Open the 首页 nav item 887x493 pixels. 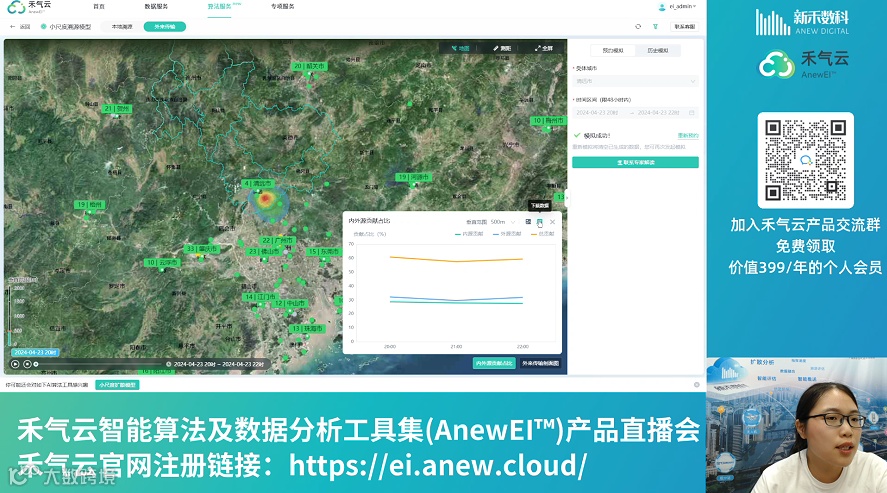point(99,7)
